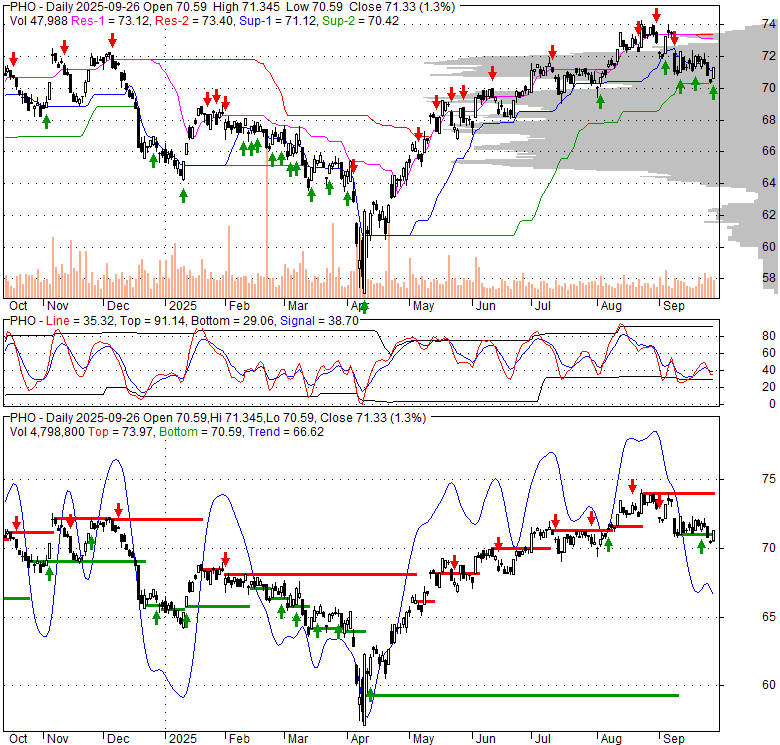Click the Signal = 38.70 oscillator legend
Image resolution: width=780 pixels, height=745 pixels.
point(319,321)
